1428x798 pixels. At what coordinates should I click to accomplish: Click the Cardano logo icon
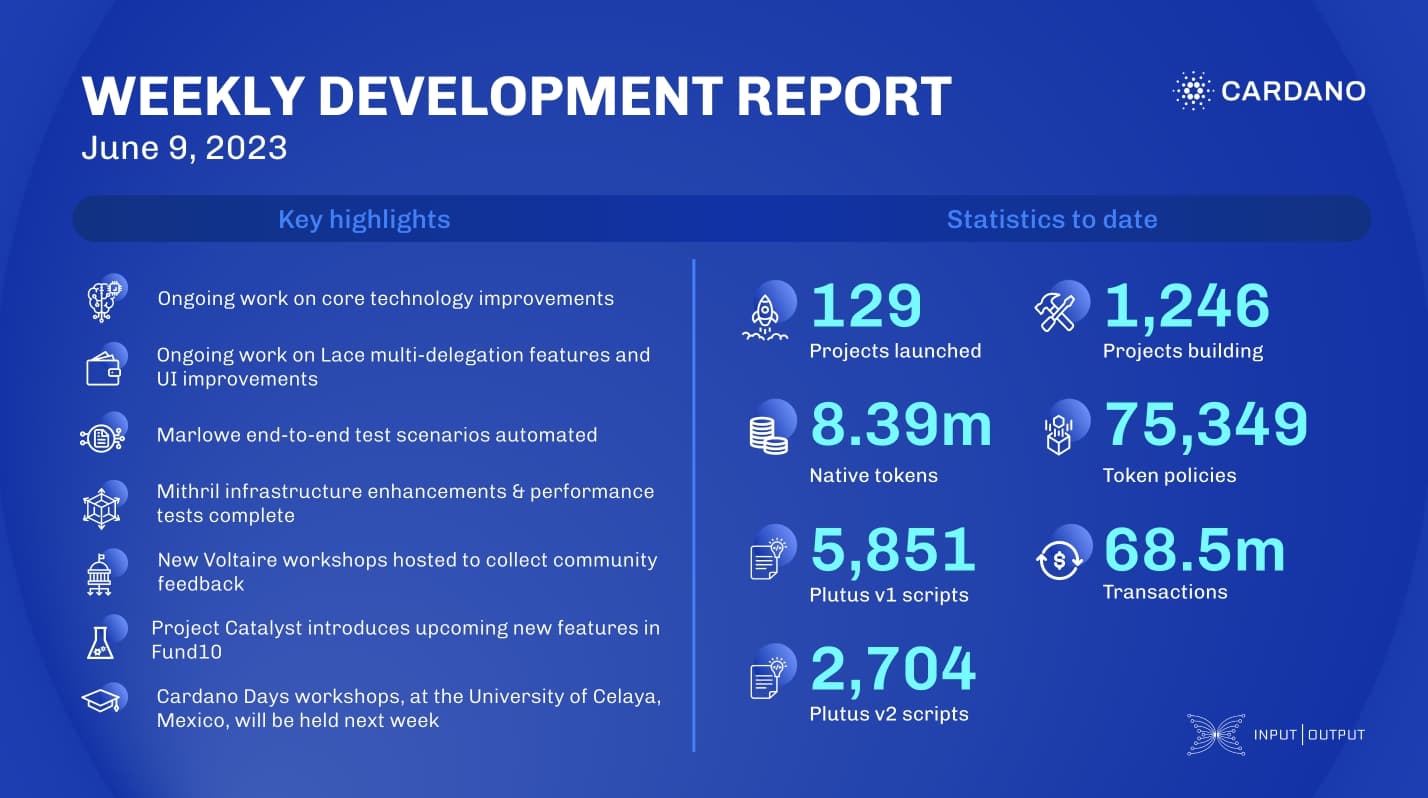pyautogui.click(x=1191, y=91)
